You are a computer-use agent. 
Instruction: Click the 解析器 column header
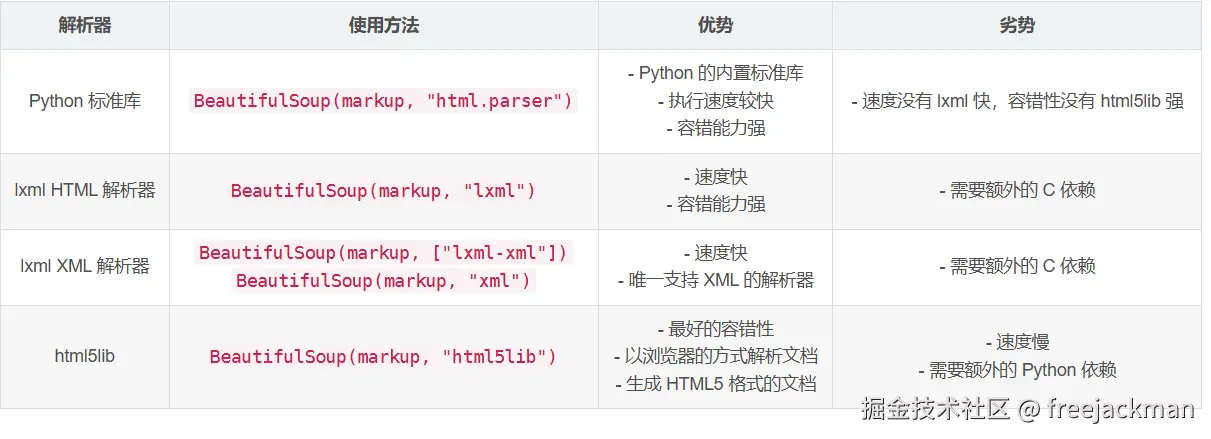click(x=85, y=26)
